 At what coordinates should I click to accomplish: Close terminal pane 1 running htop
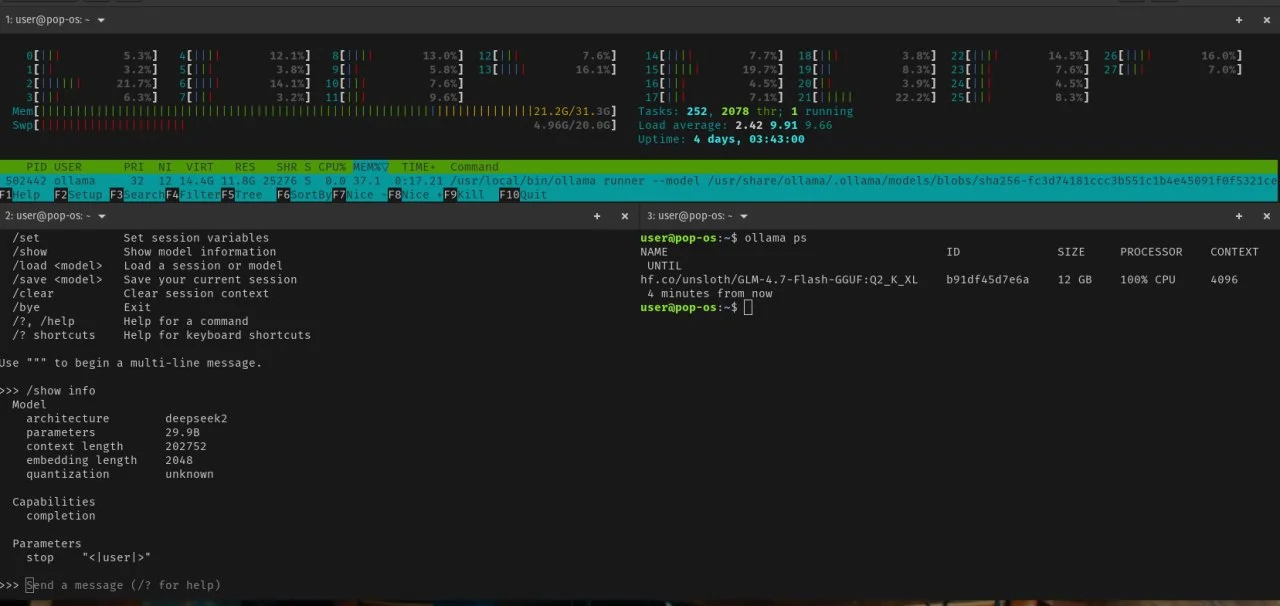(x=1267, y=20)
